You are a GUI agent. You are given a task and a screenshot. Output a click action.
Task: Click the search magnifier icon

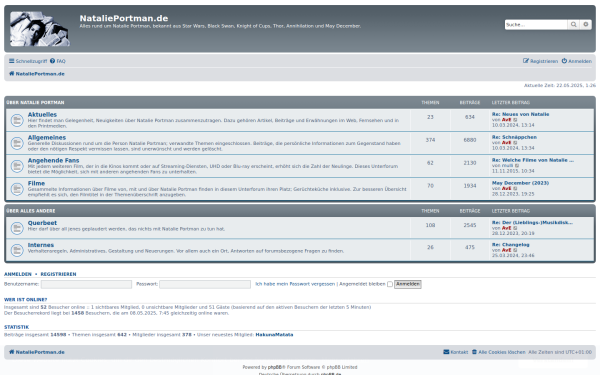click(x=573, y=24)
